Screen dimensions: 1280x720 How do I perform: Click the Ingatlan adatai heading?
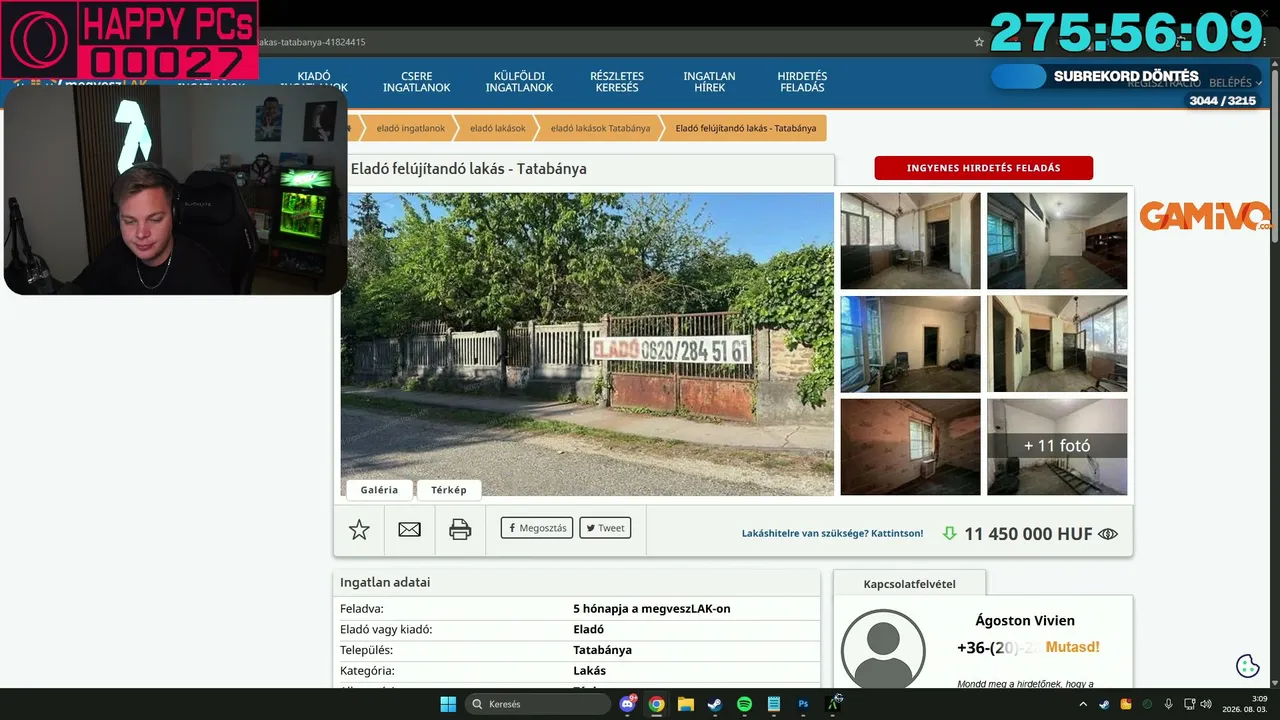(385, 582)
